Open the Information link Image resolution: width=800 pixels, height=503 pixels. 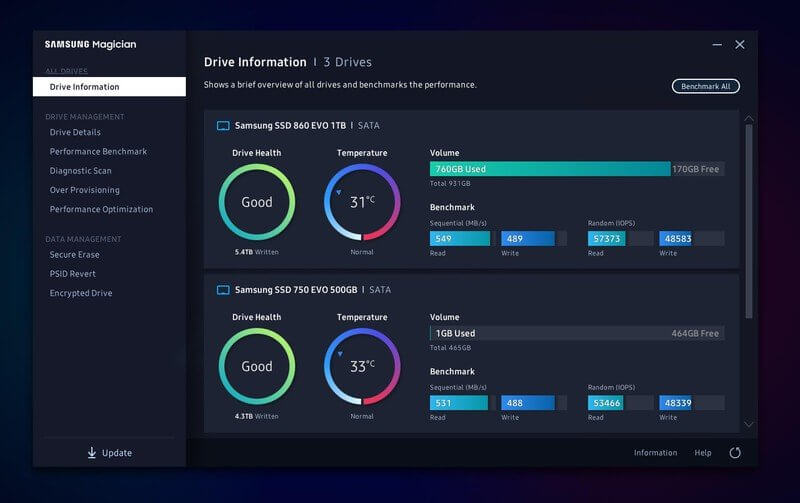(655, 452)
